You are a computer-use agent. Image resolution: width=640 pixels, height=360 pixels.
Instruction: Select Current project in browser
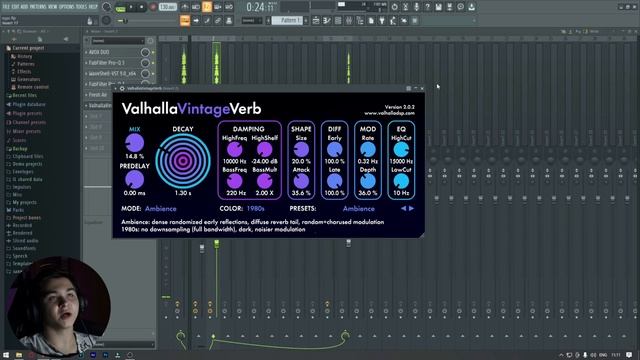(28, 48)
